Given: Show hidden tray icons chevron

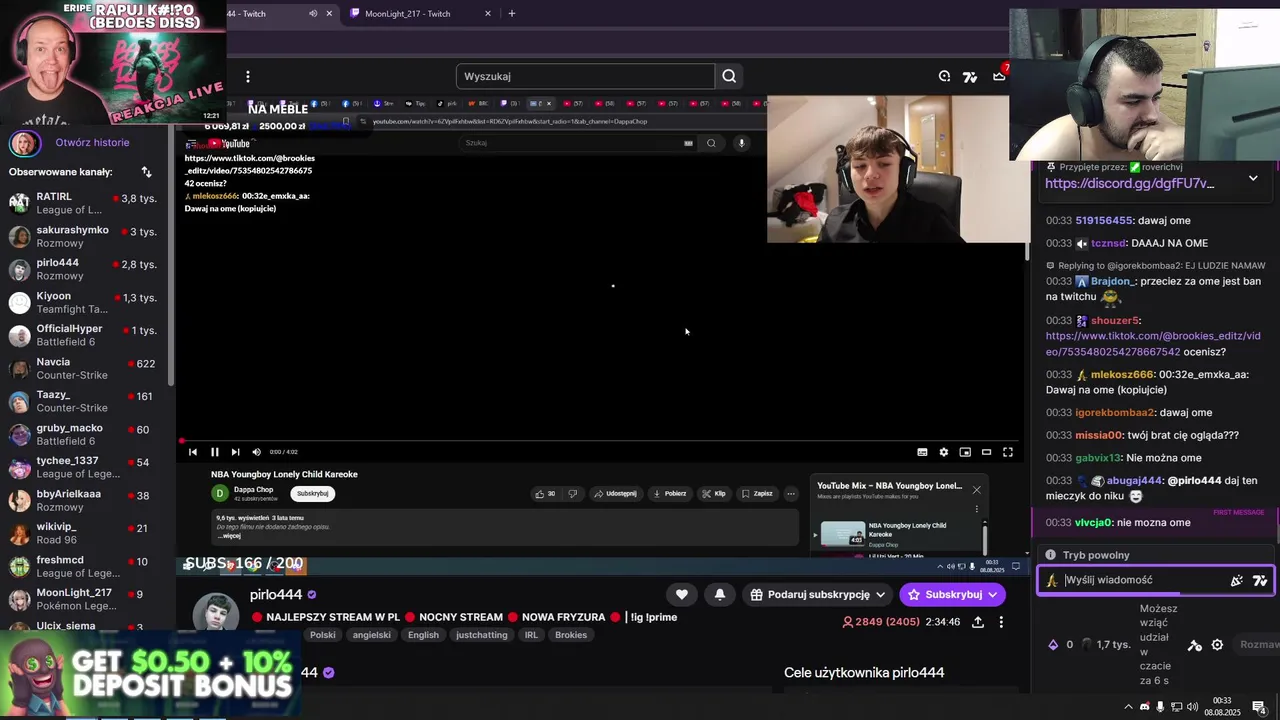Looking at the screenshot, I should [x=1129, y=707].
